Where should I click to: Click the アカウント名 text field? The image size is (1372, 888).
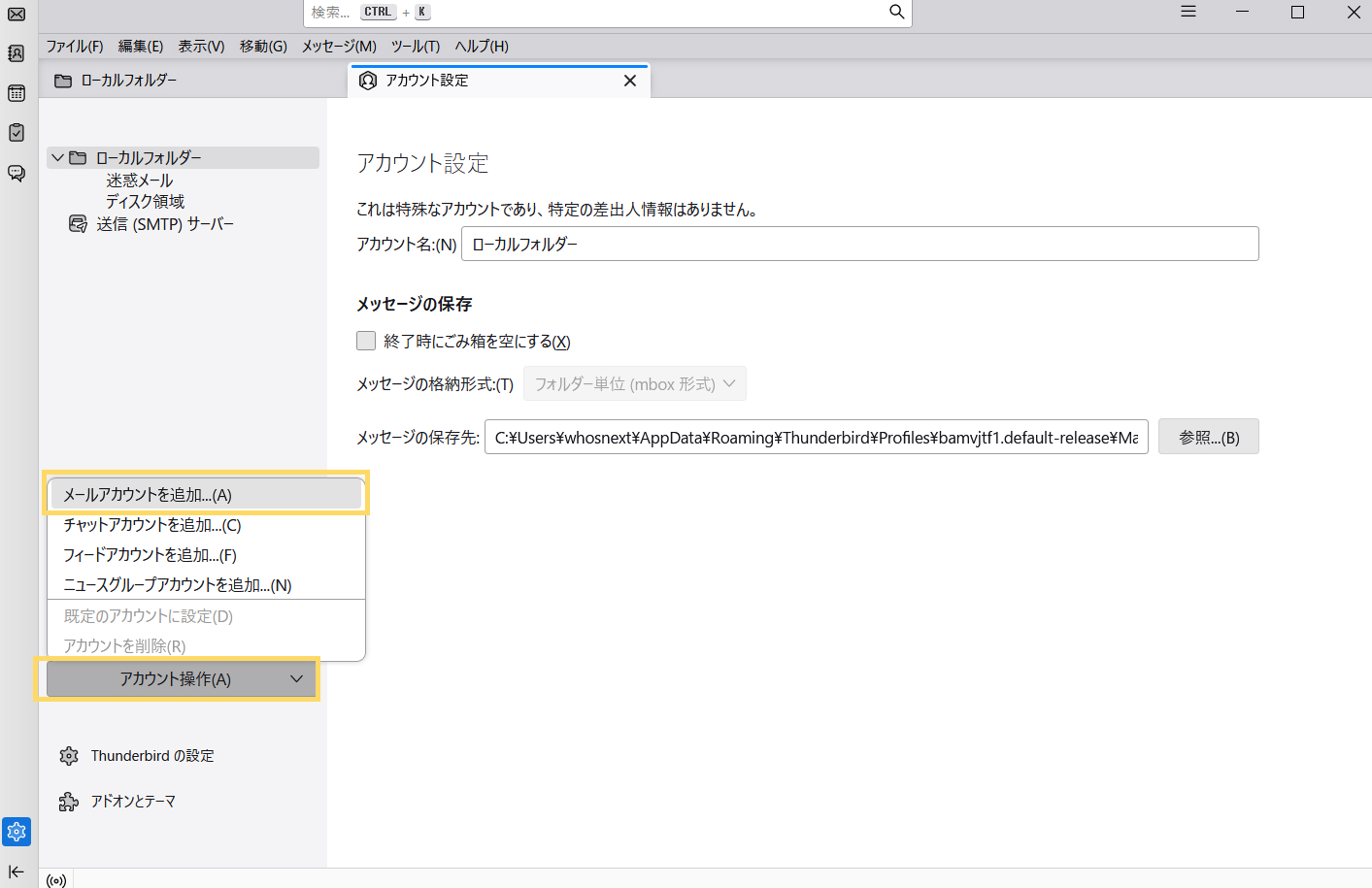[x=859, y=245]
